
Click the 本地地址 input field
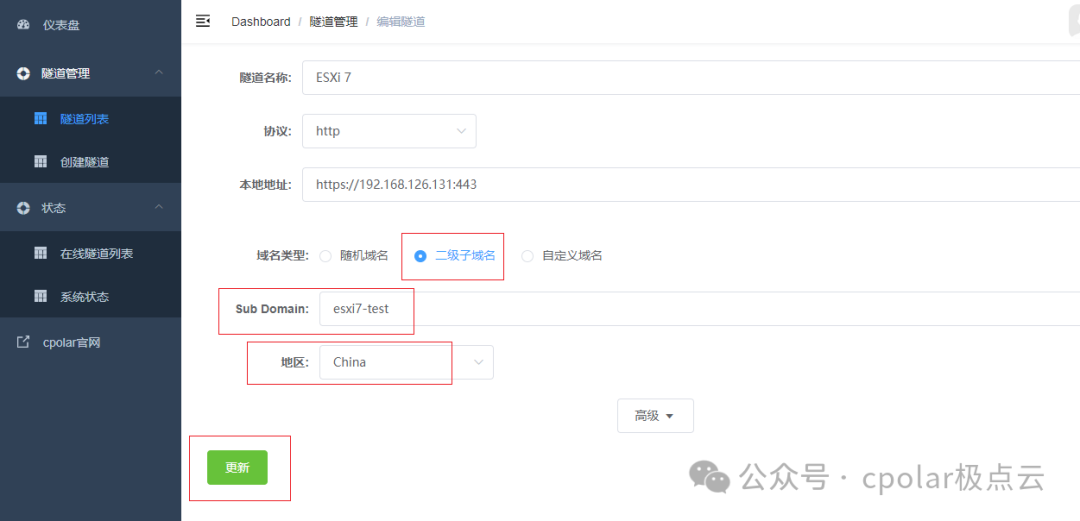coord(691,185)
